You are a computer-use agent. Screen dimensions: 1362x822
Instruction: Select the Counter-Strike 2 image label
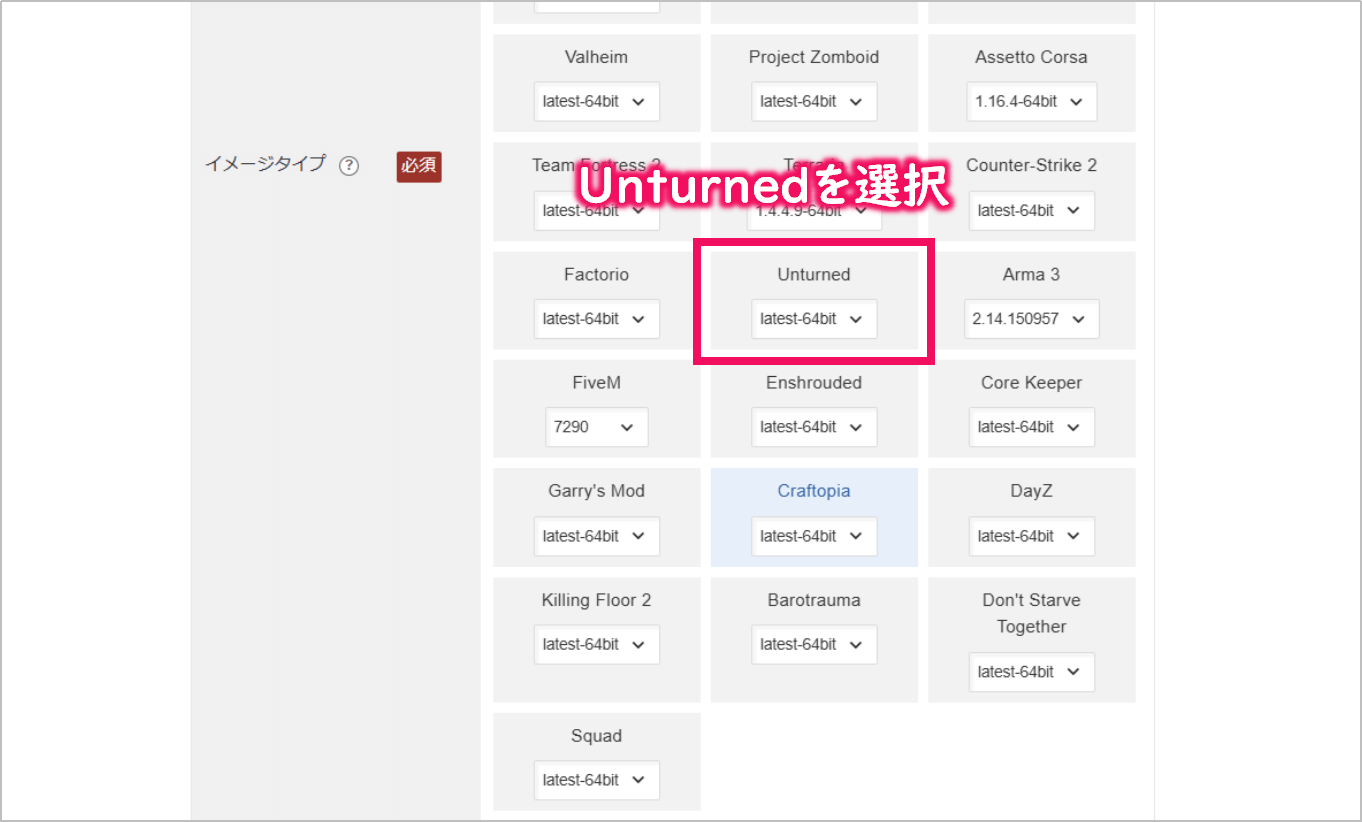(1031, 165)
